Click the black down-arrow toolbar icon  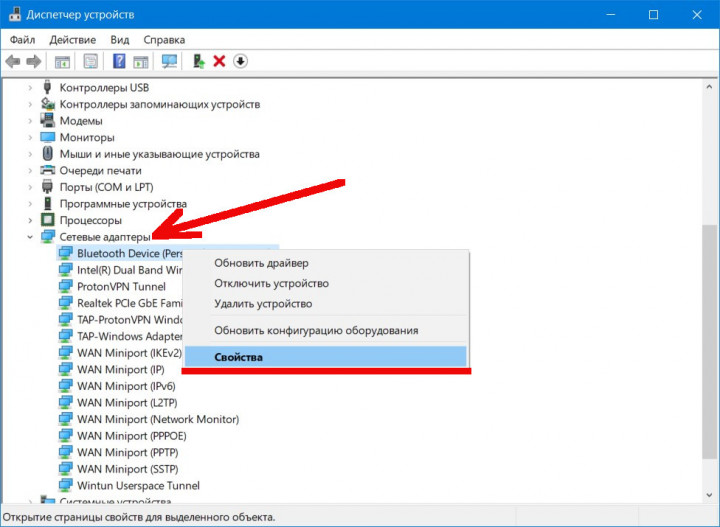(x=240, y=61)
